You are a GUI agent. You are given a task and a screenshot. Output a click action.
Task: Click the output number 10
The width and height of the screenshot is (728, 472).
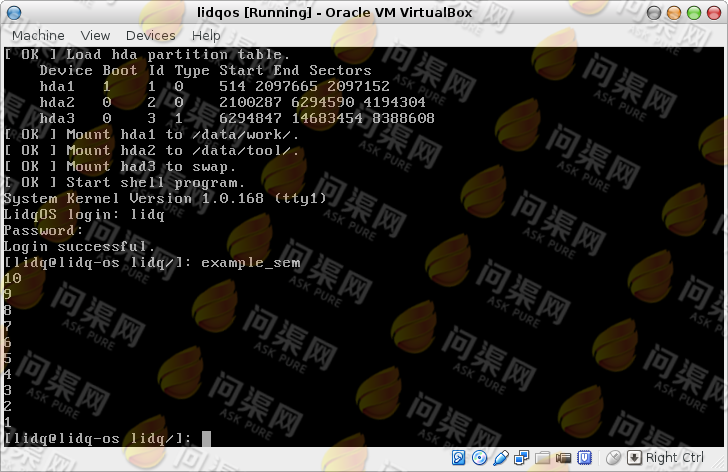(13, 278)
